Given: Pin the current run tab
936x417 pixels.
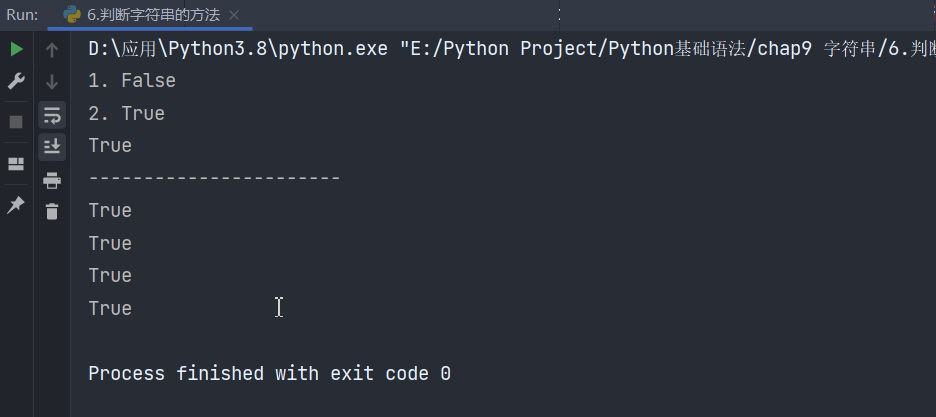Looking at the screenshot, I should click(16, 205).
